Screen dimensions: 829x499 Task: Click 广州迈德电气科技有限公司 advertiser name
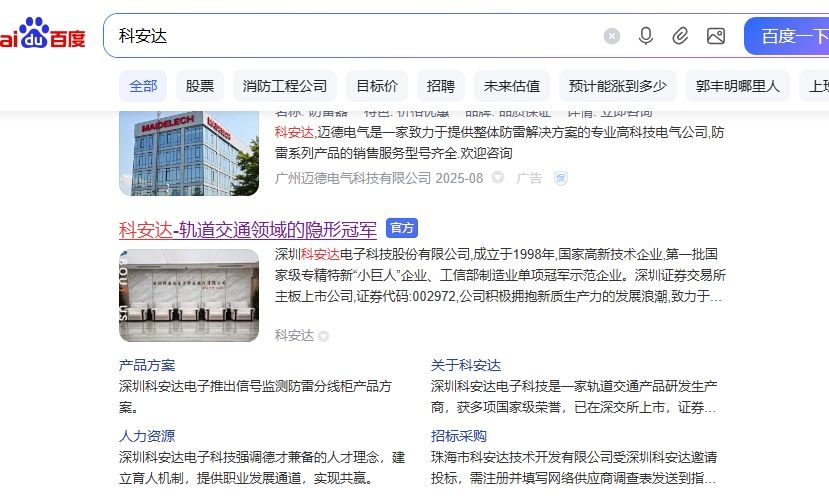tap(353, 178)
